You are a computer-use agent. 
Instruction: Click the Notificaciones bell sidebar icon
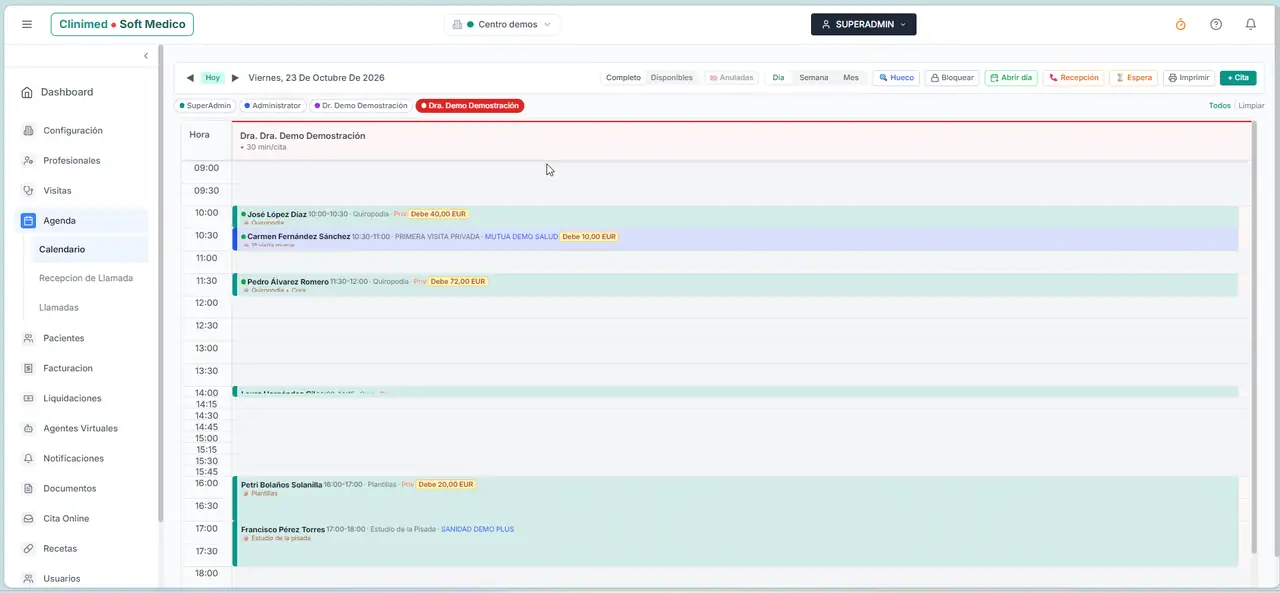pos(29,459)
